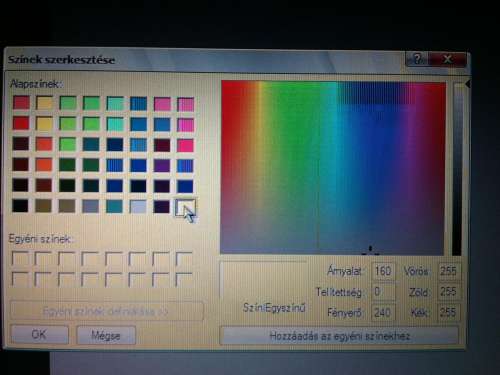Select the last custom slot in second row

pos(184,280)
